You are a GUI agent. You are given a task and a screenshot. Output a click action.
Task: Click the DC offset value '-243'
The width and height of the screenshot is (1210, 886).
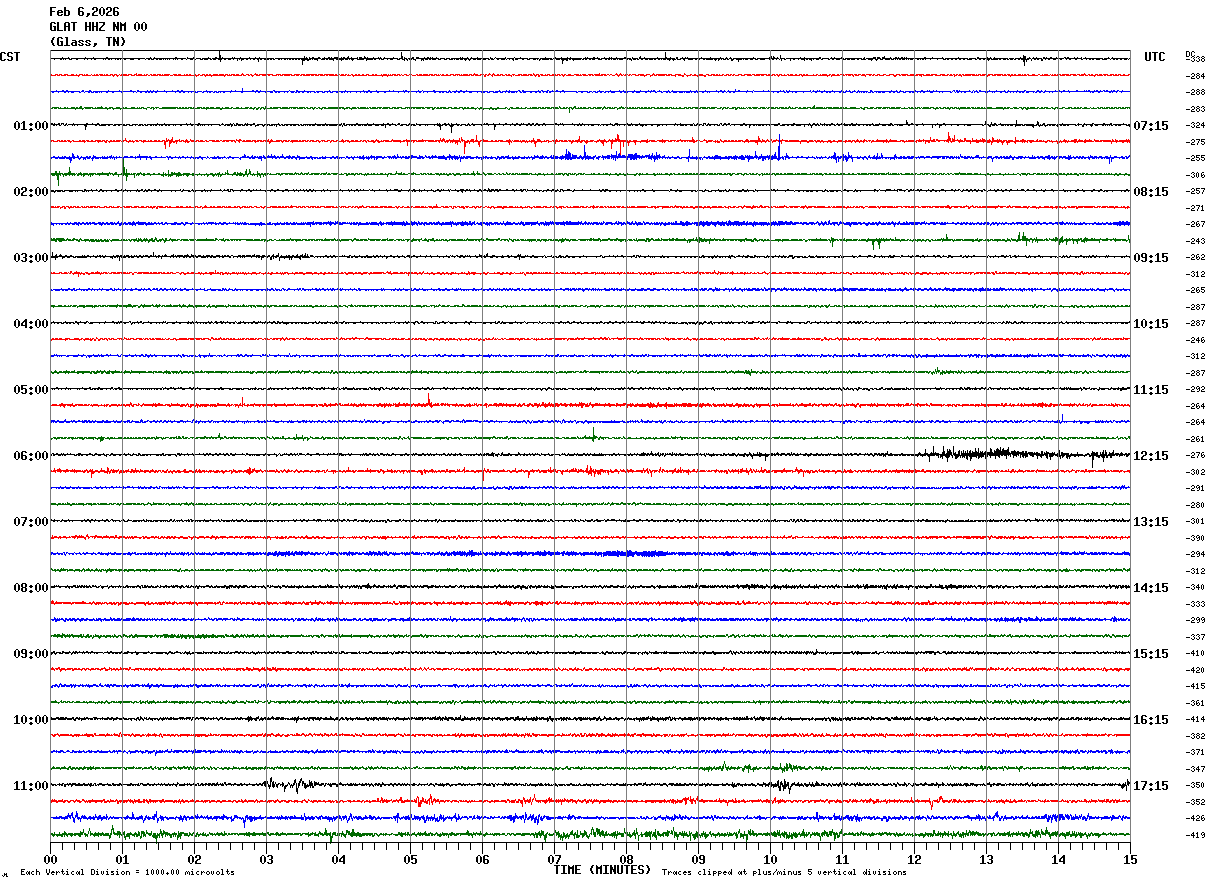1195,241
